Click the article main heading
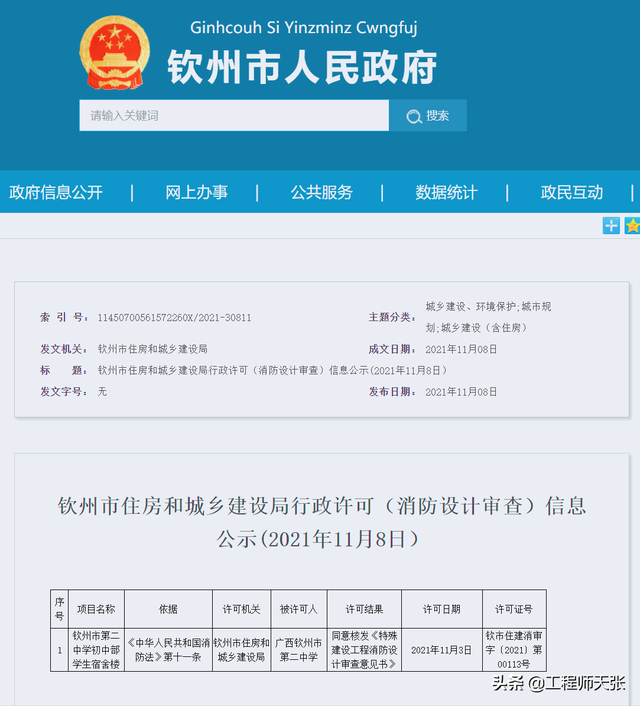 [x=322, y=522]
